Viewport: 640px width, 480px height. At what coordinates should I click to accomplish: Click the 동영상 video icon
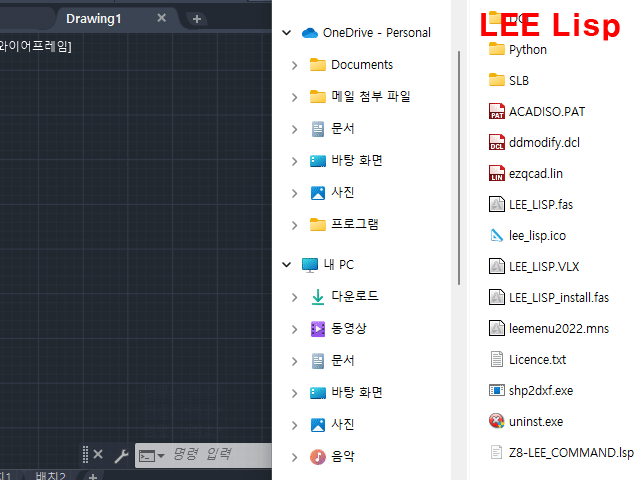[x=318, y=329]
